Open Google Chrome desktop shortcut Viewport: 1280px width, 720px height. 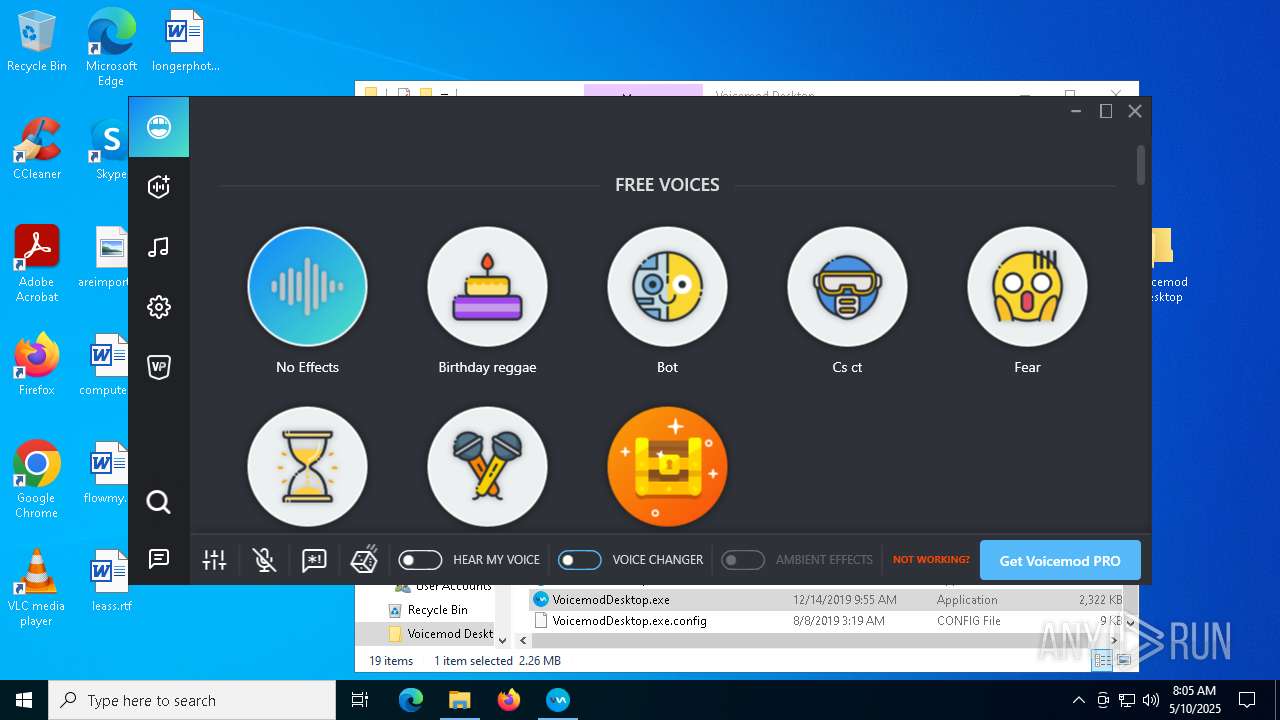pyautogui.click(x=37, y=480)
